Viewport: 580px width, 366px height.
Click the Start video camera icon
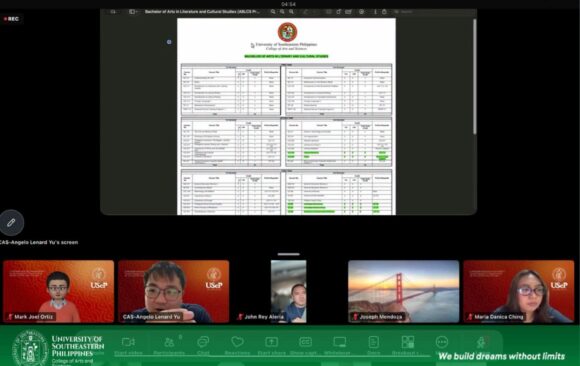tap(128, 342)
